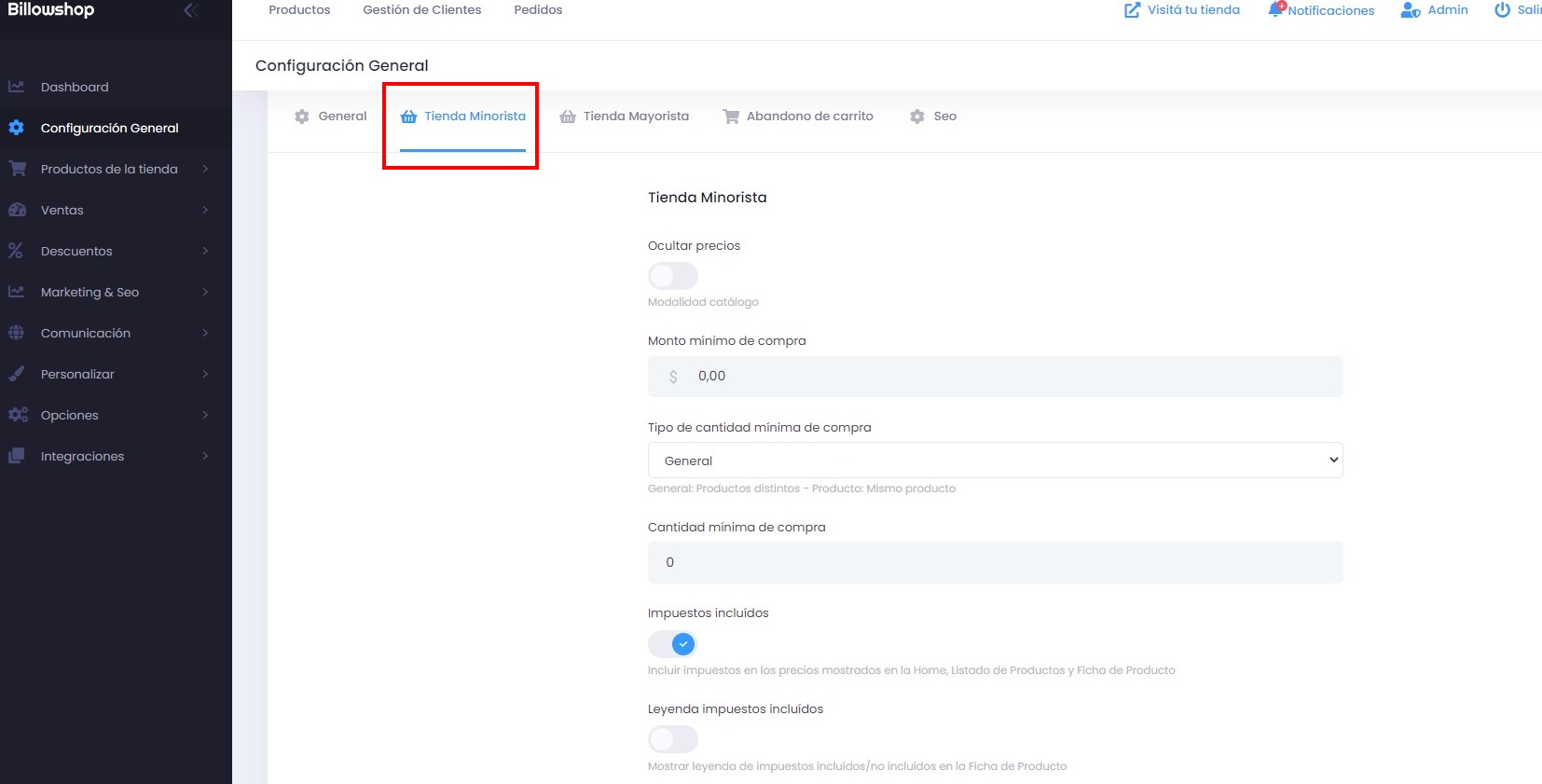Go to Gestión de Clientes in the top menu

pyautogui.click(x=421, y=10)
